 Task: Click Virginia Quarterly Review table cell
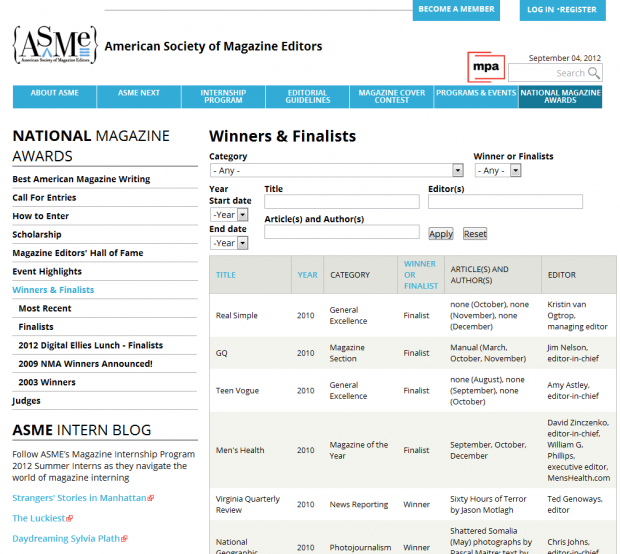click(x=248, y=505)
